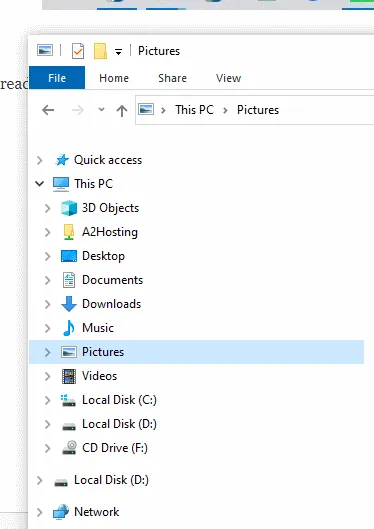The height and width of the screenshot is (529, 374).
Task: Click the A2Hosting network folder icon
Action: tap(69, 232)
